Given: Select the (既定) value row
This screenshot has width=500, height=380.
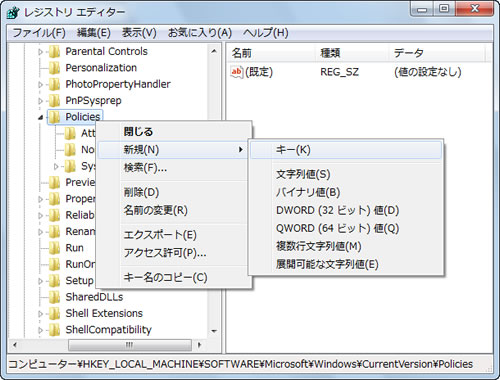Looking at the screenshot, I should tap(346, 72).
